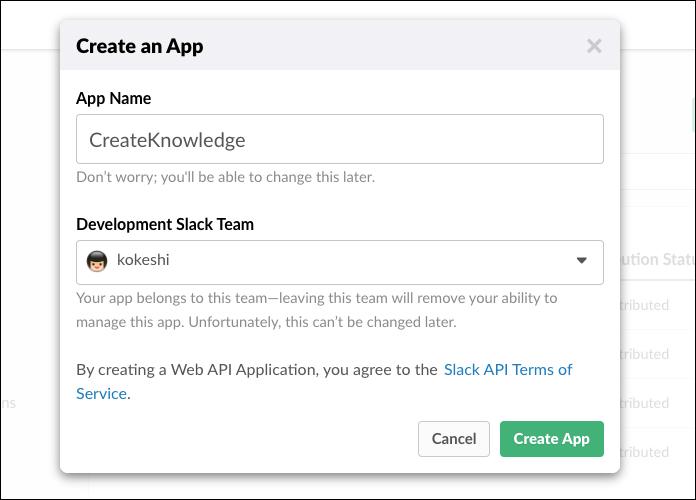Select the kokeshi team name text

coord(143,261)
